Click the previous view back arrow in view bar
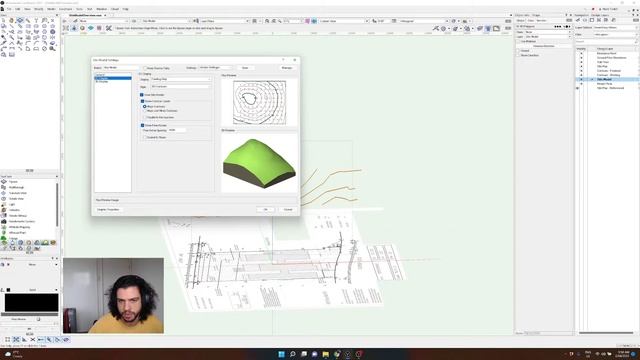 [65, 21]
